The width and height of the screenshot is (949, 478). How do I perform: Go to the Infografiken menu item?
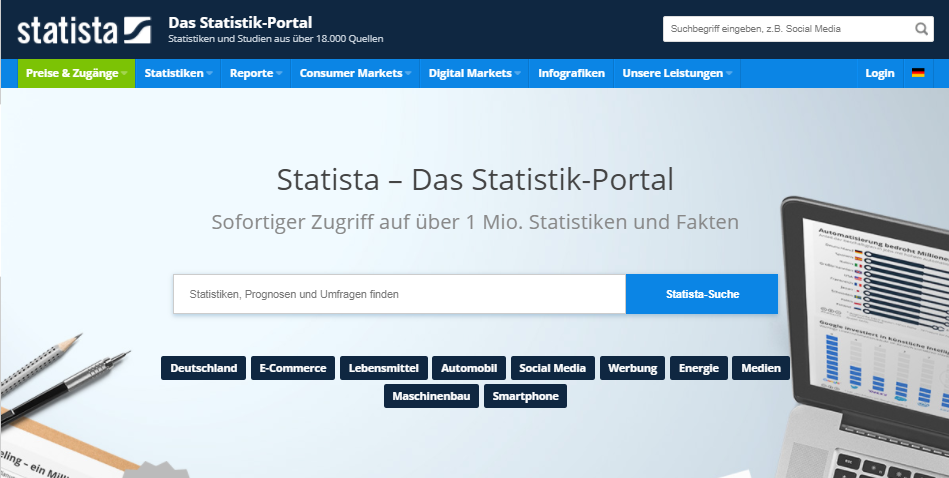[x=571, y=73]
